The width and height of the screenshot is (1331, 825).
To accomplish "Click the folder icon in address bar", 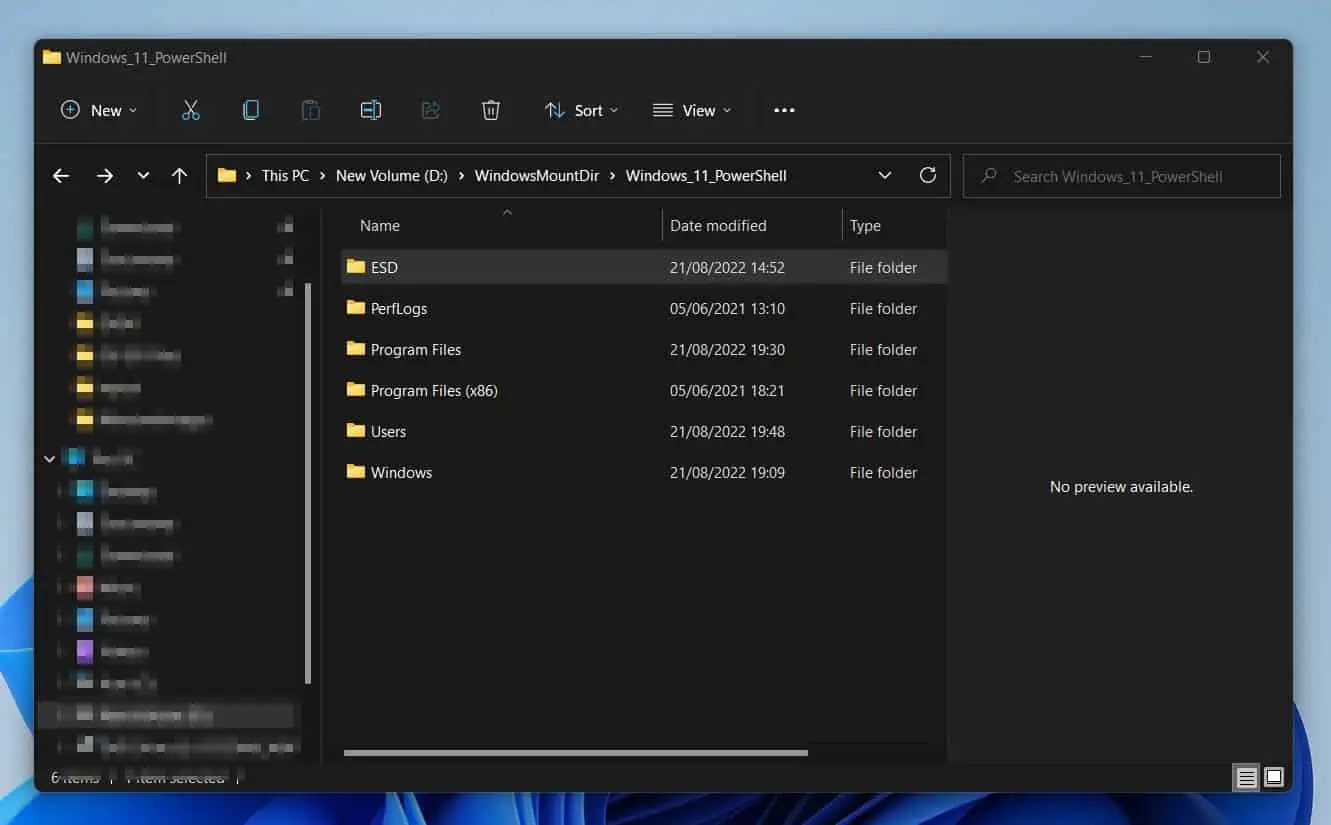I will point(227,175).
